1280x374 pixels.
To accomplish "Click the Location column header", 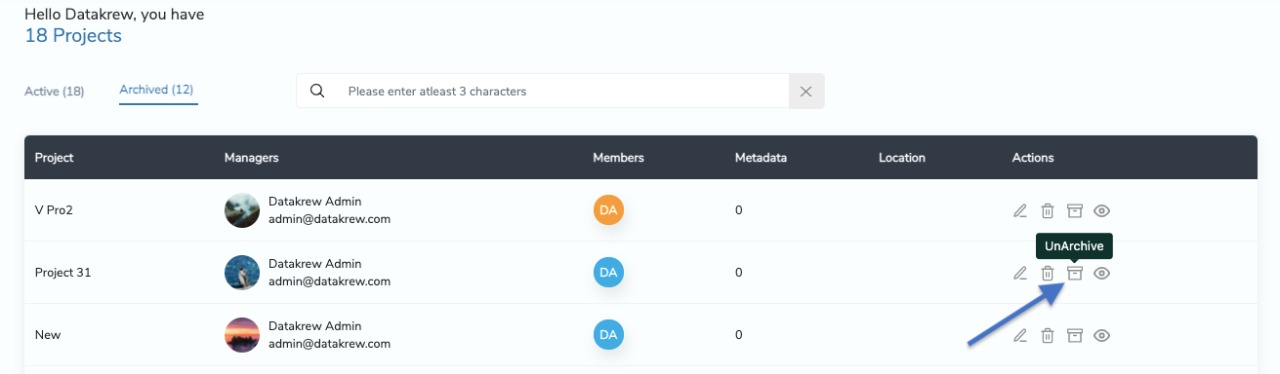I will coord(902,158).
